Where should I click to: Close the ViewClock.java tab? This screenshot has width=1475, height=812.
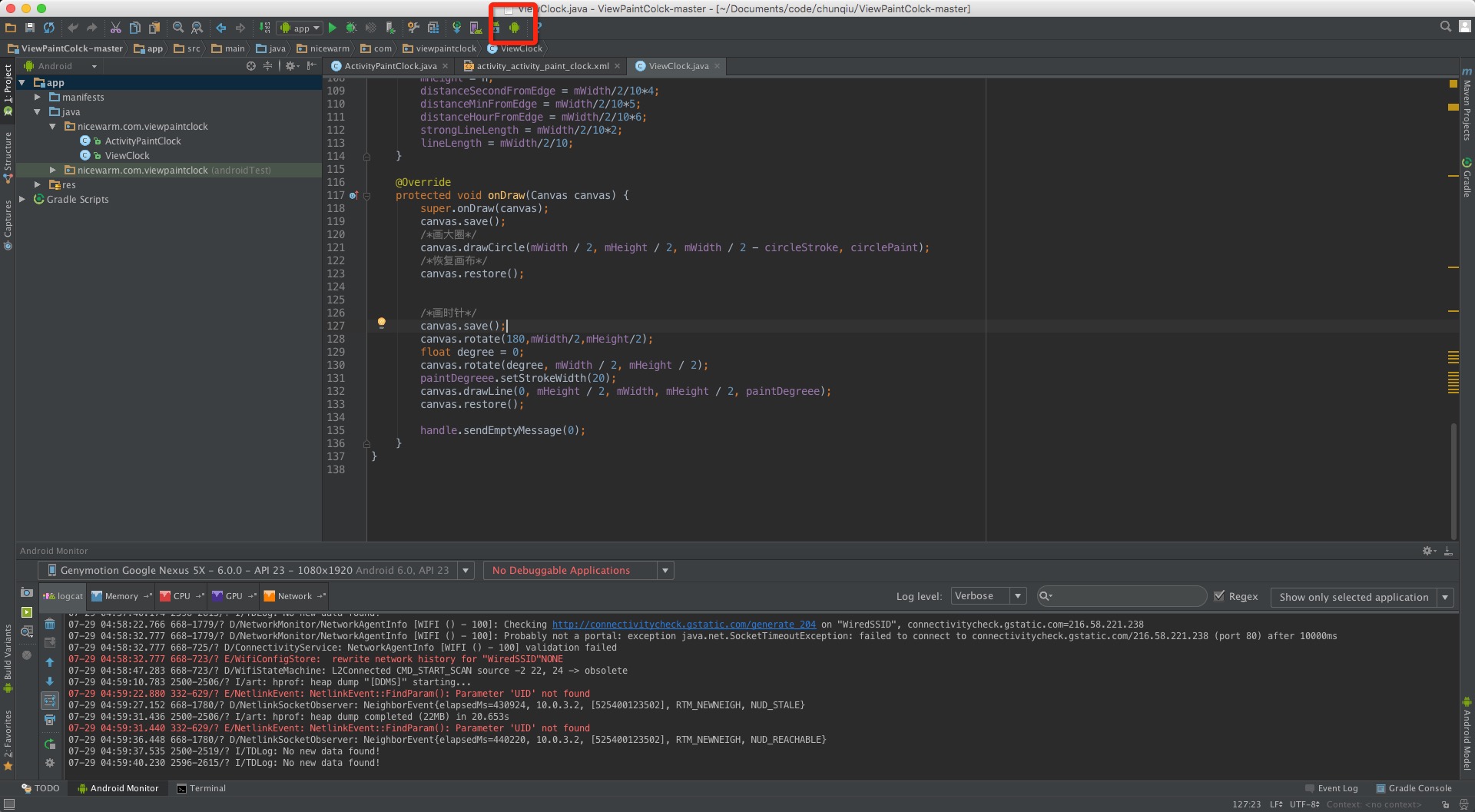718,66
